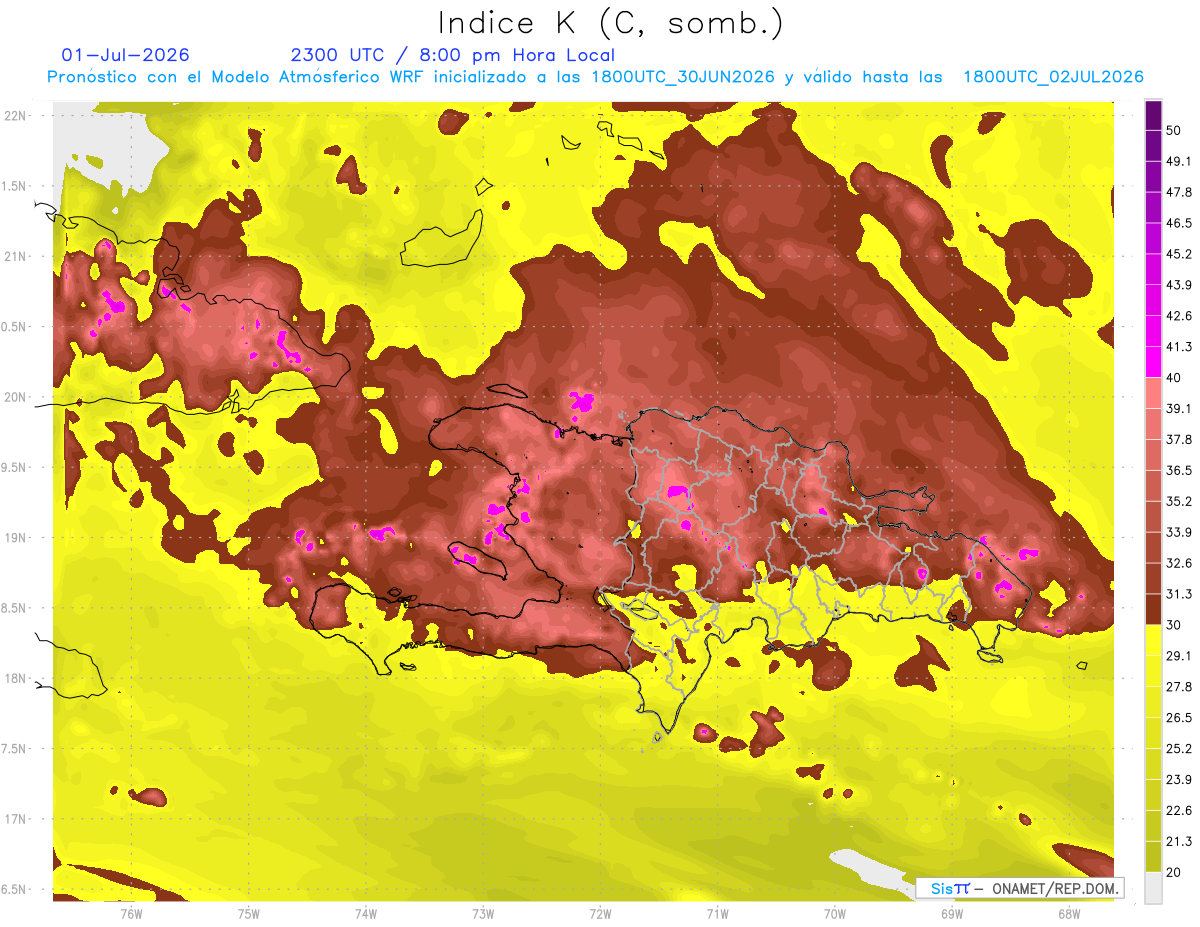Click the legend value '31.3'
Screen dimensions: 1200x927
(x=1177, y=594)
